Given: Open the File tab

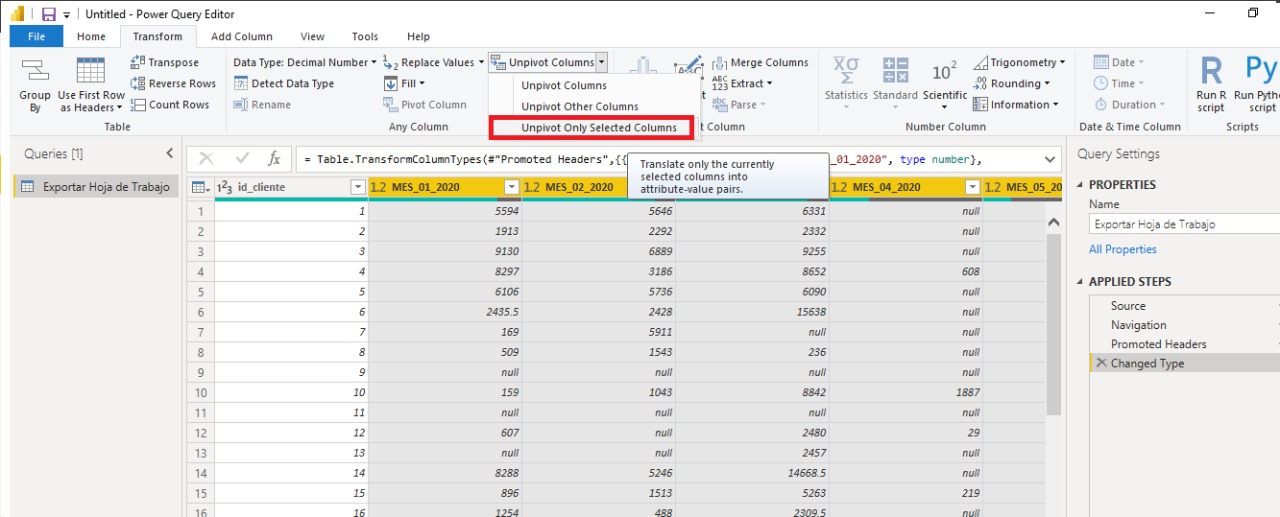Looking at the screenshot, I should pos(36,36).
